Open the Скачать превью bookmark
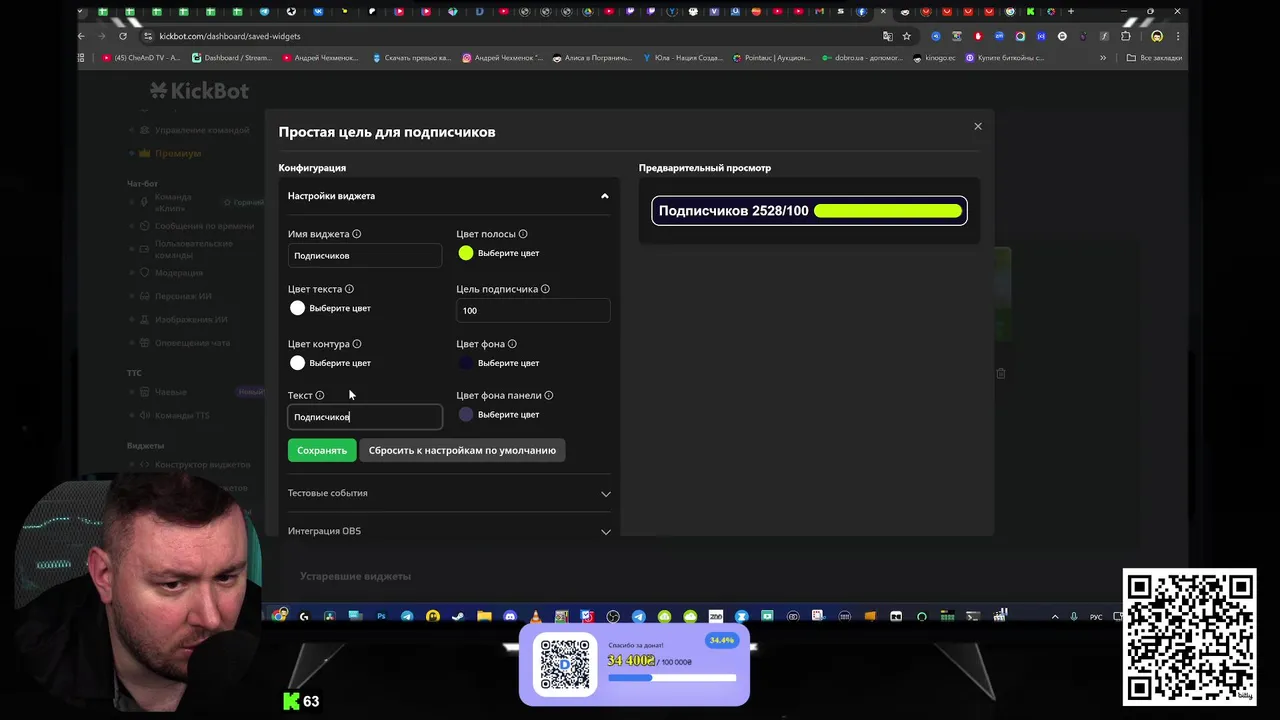 tap(412, 58)
